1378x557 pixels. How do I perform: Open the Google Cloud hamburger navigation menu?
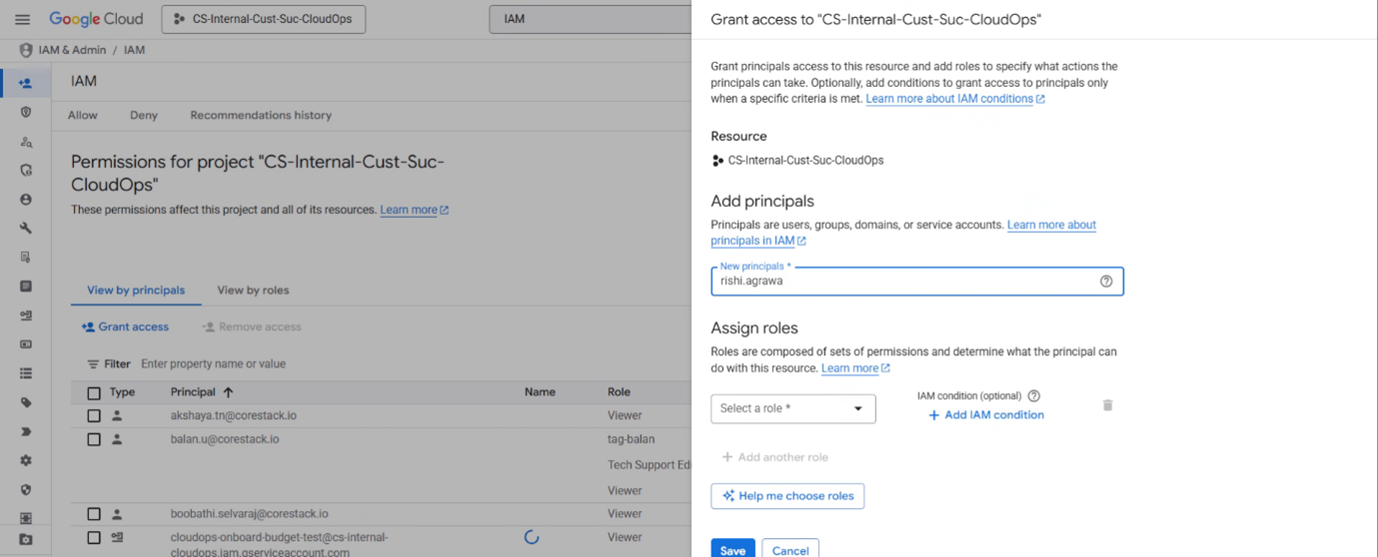[x=22, y=19]
